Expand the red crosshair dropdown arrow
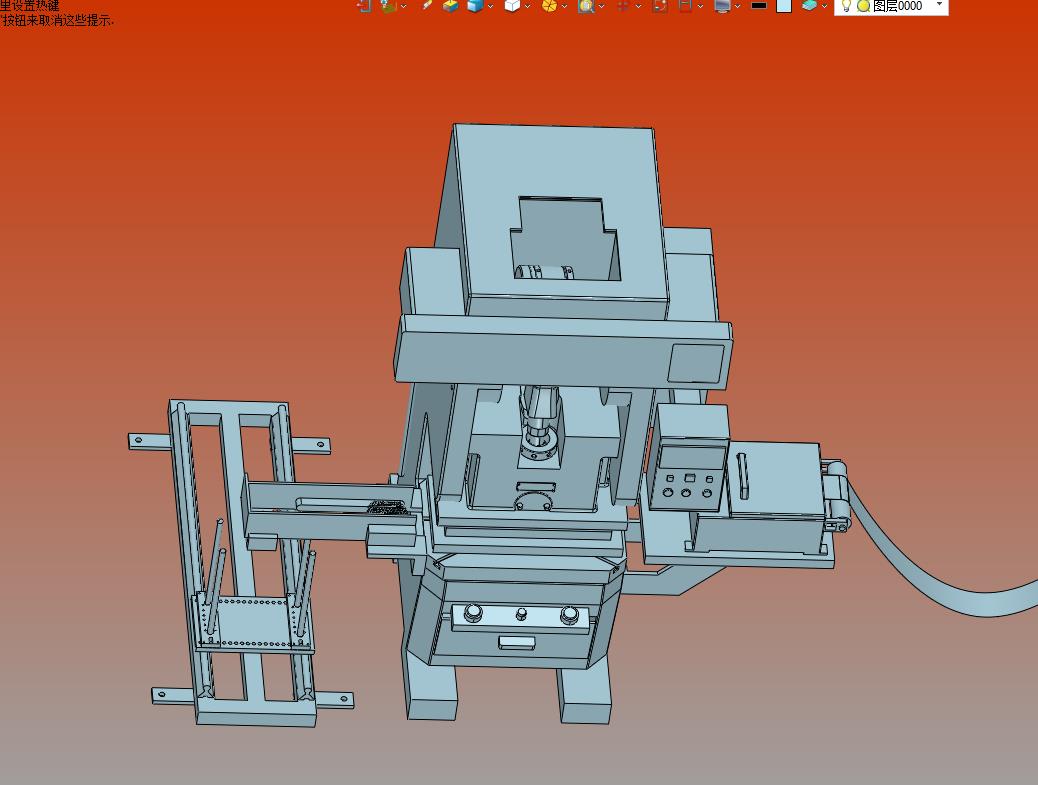 (x=638, y=6)
